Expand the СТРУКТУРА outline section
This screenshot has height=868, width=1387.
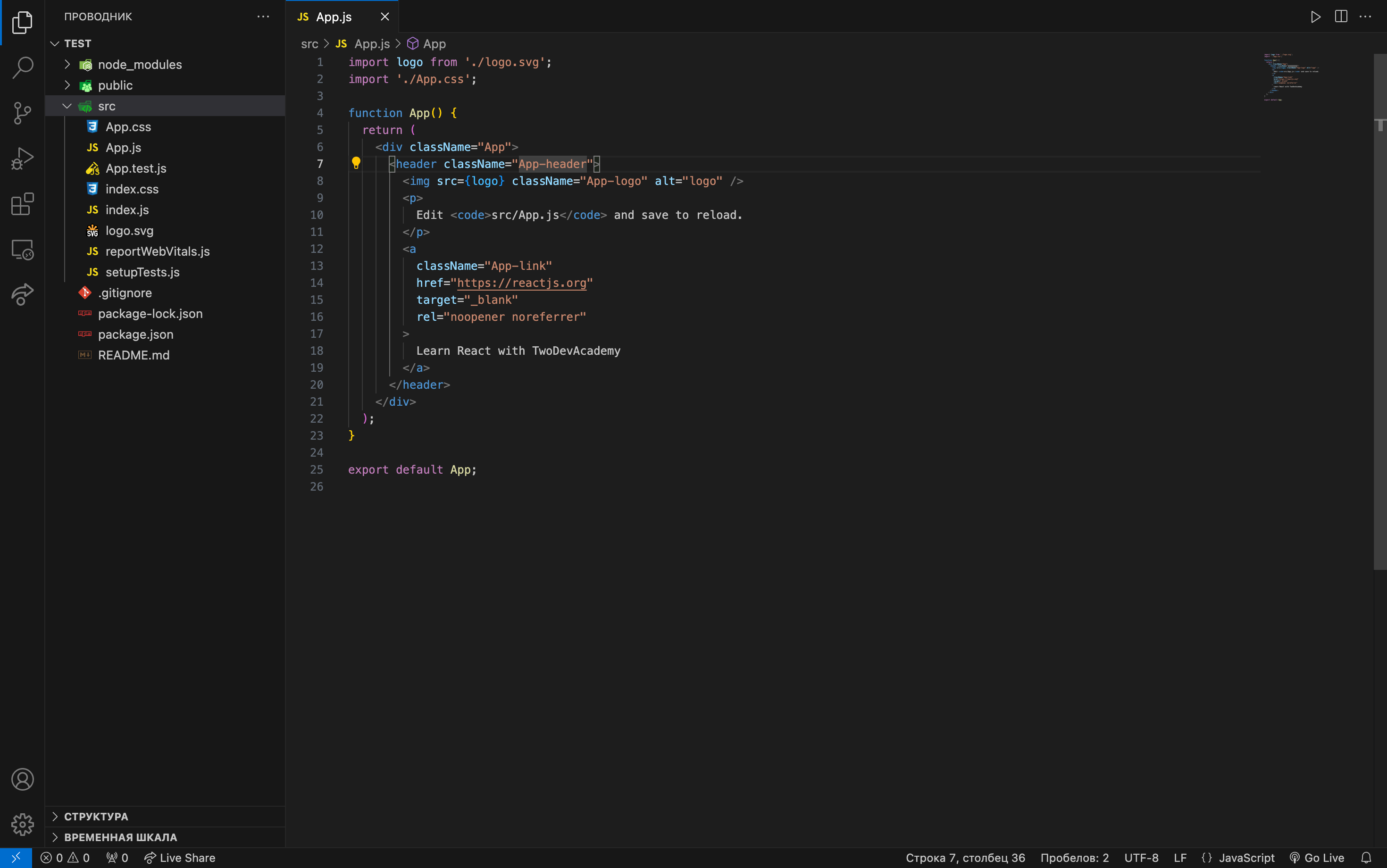[96, 816]
